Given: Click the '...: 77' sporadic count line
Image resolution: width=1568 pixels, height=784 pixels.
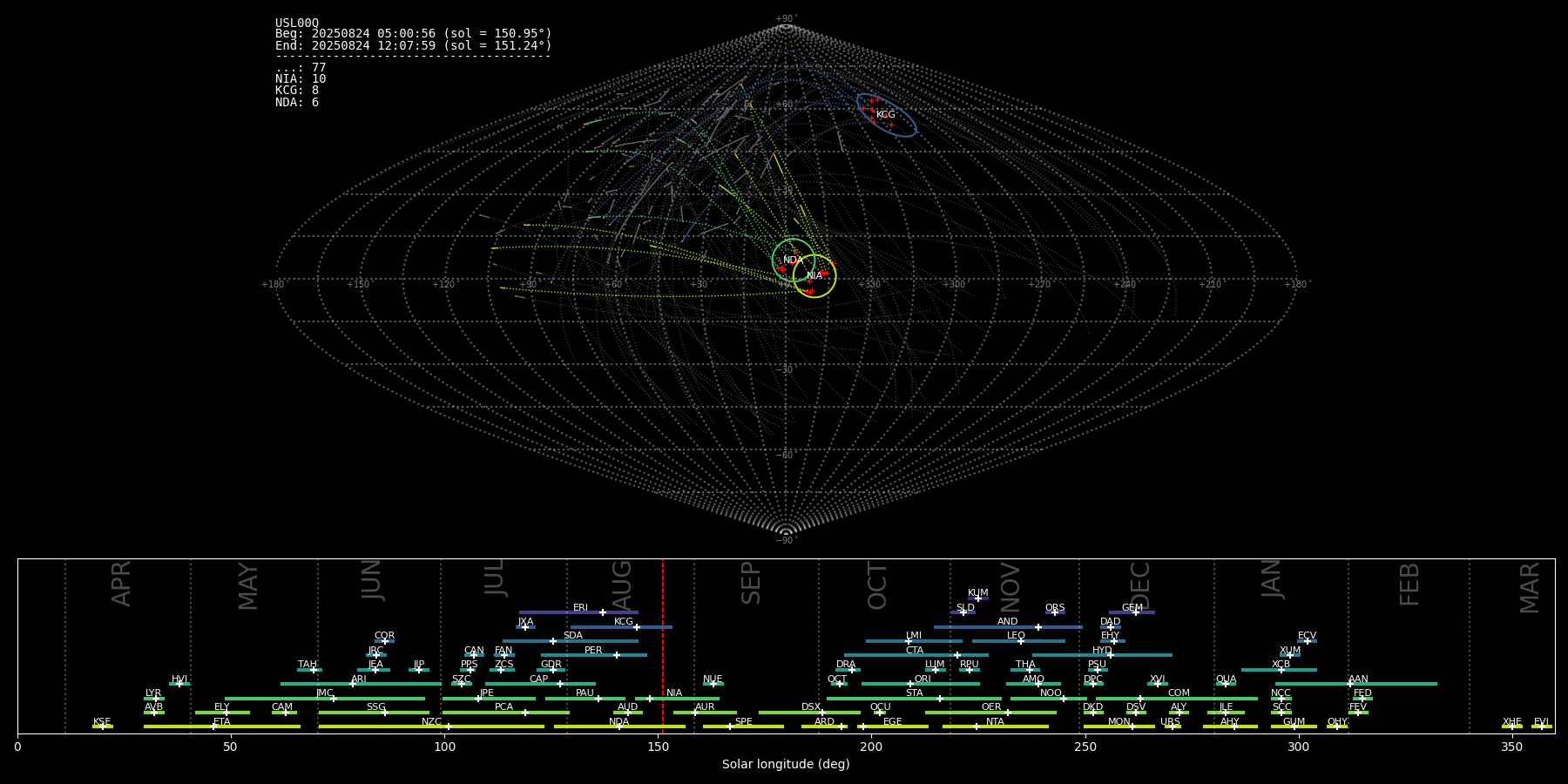Looking at the screenshot, I should tap(301, 68).
